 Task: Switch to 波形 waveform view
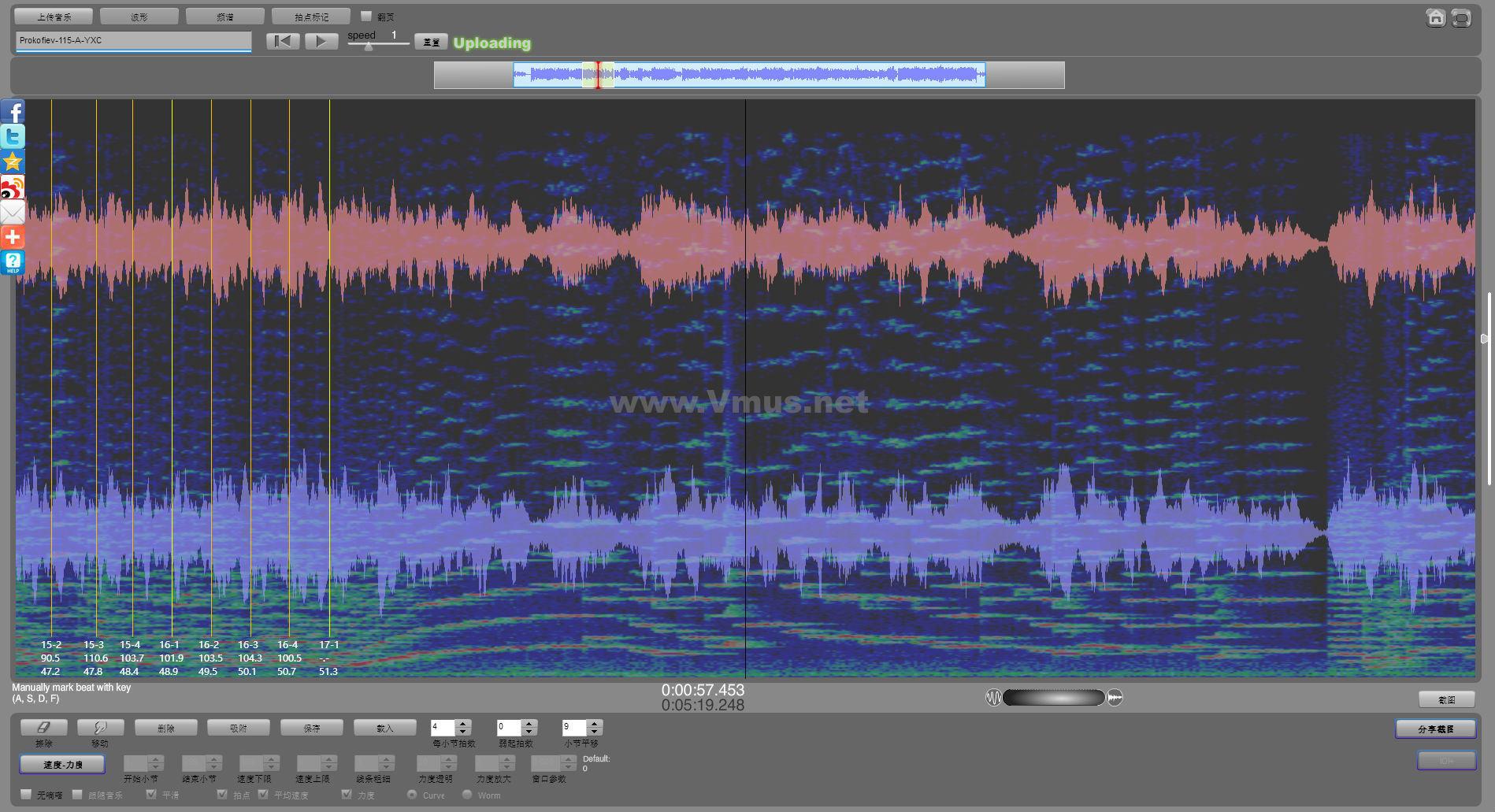point(139,17)
